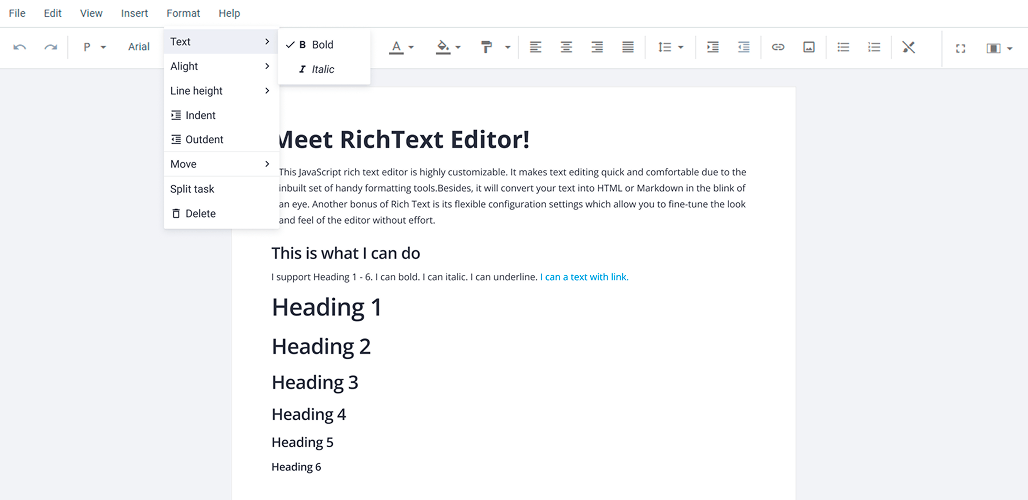
Task: Align text to the left
Action: pos(536,47)
